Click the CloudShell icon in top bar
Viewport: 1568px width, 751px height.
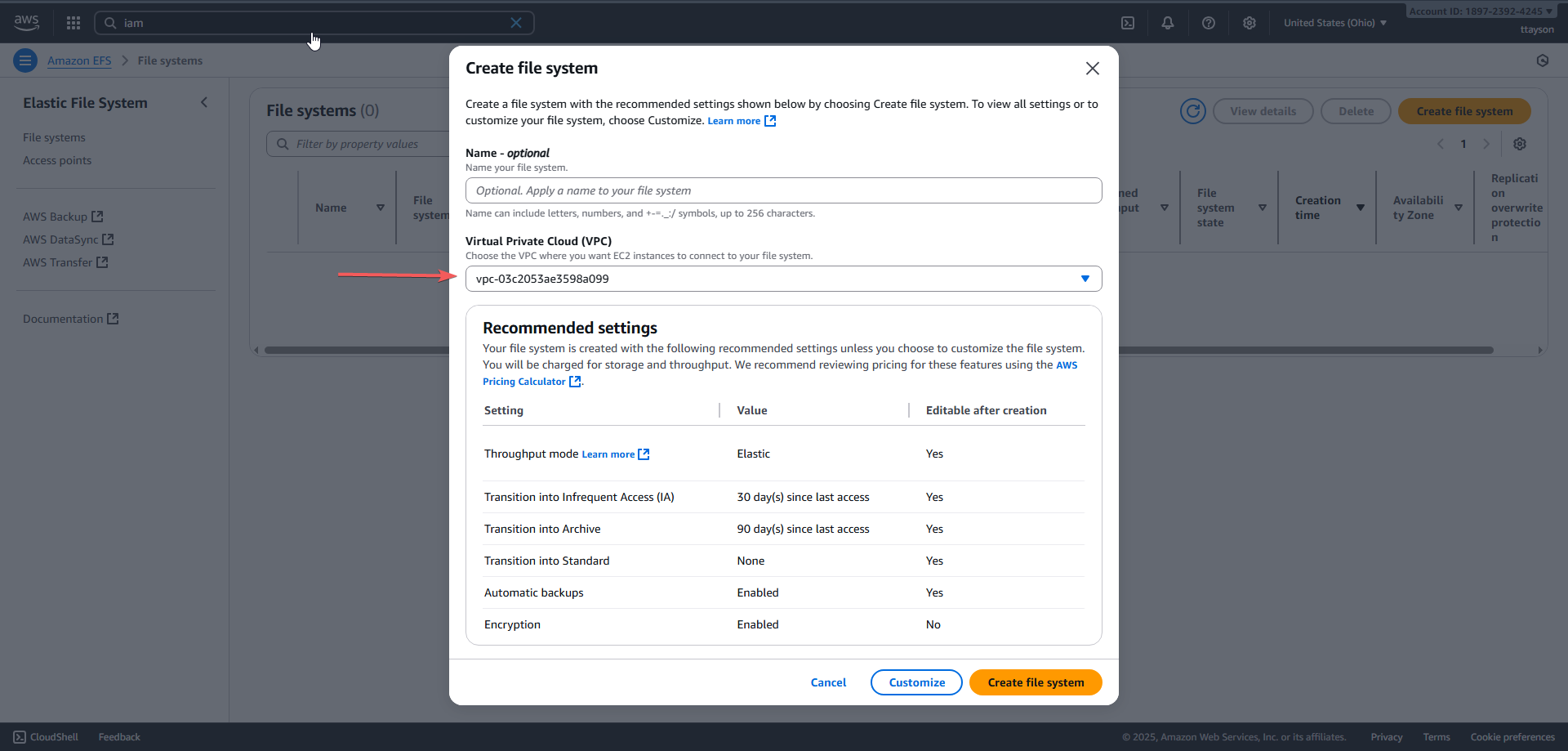[1128, 23]
